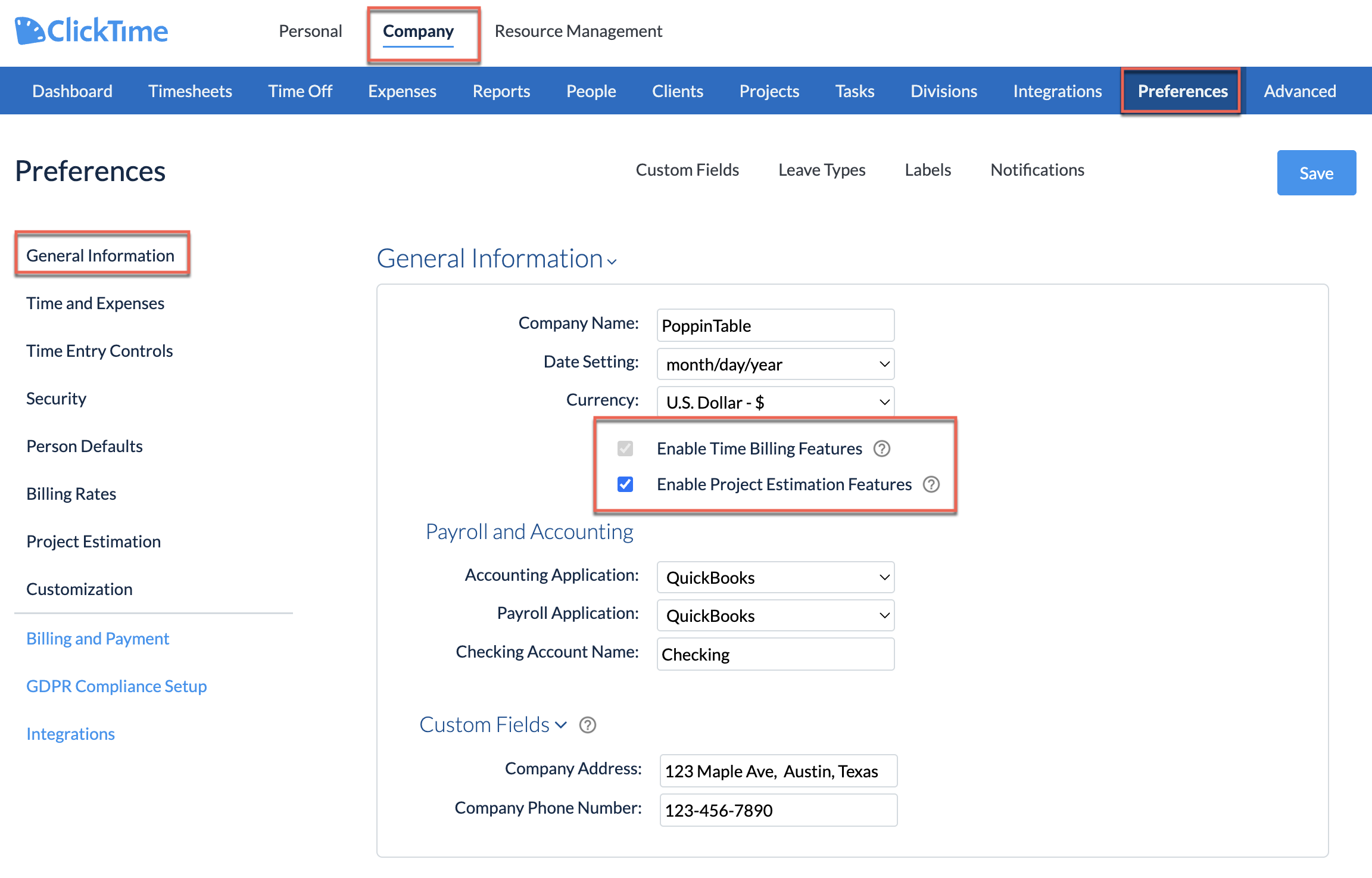
Task: Open Clients in navigation bar
Action: (x=678, y=91)
